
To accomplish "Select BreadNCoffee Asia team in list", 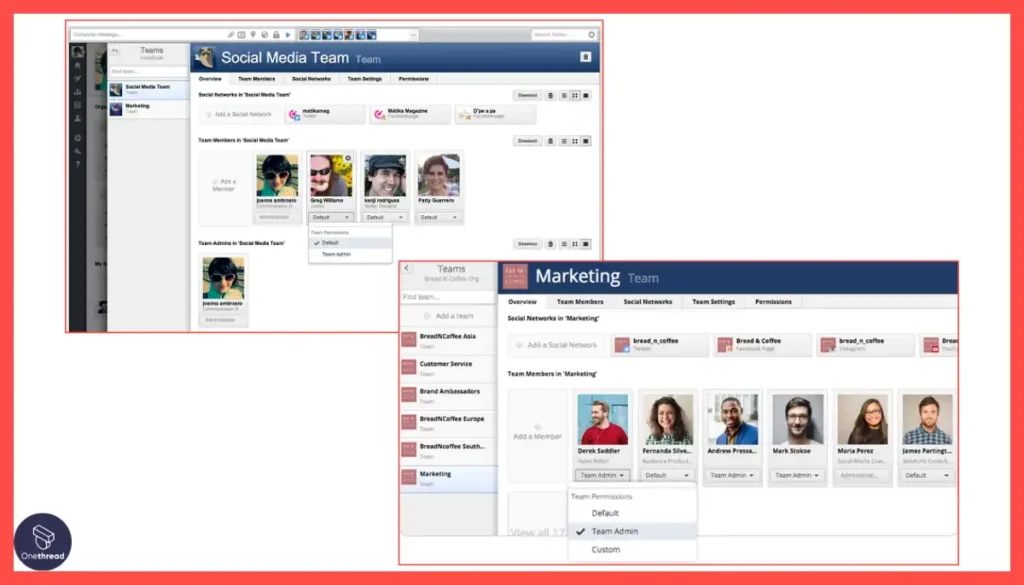I will pos(449,340).
